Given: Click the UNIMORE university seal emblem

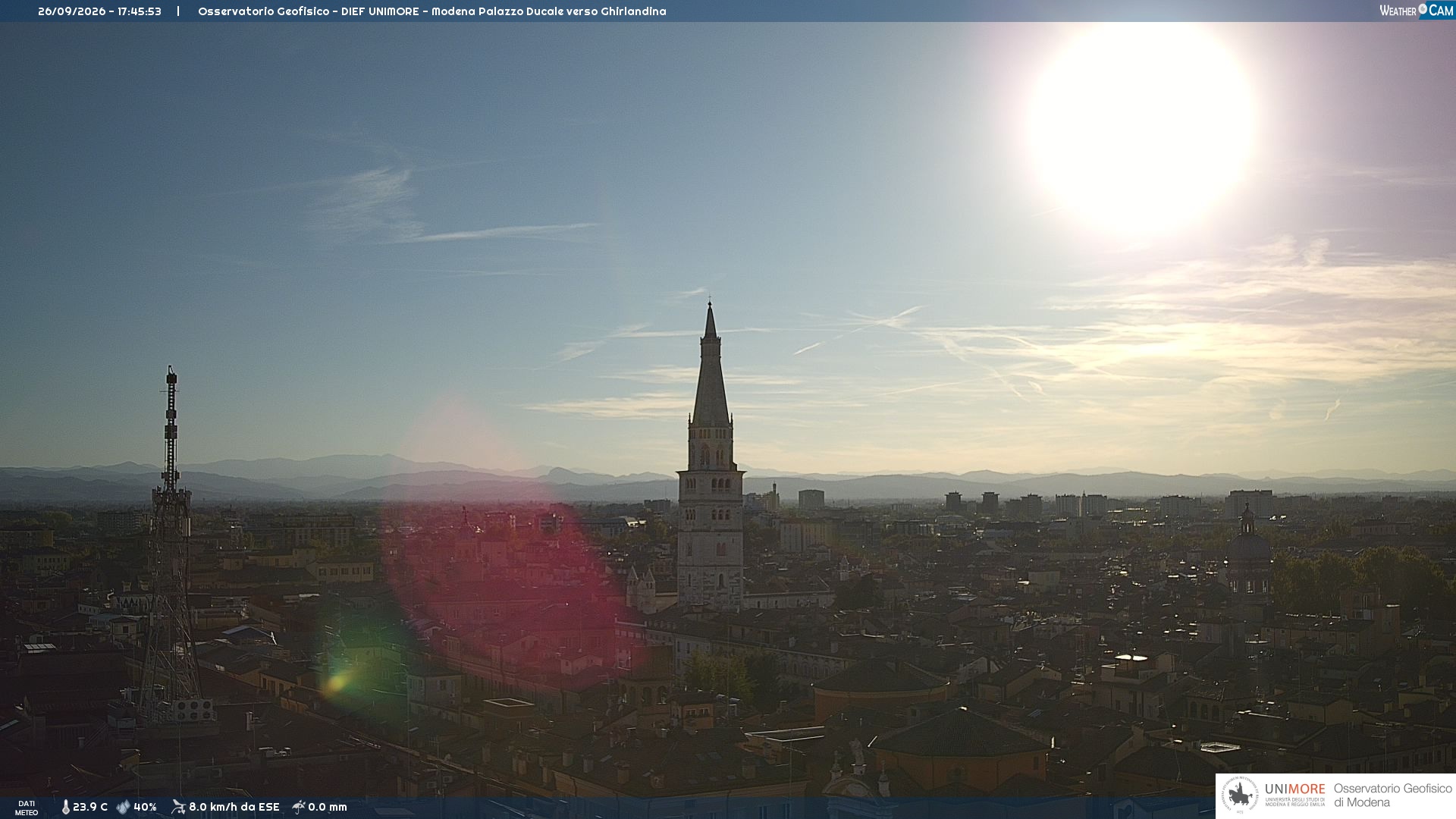Looking at the screenshot, I should click(1241, 795).
